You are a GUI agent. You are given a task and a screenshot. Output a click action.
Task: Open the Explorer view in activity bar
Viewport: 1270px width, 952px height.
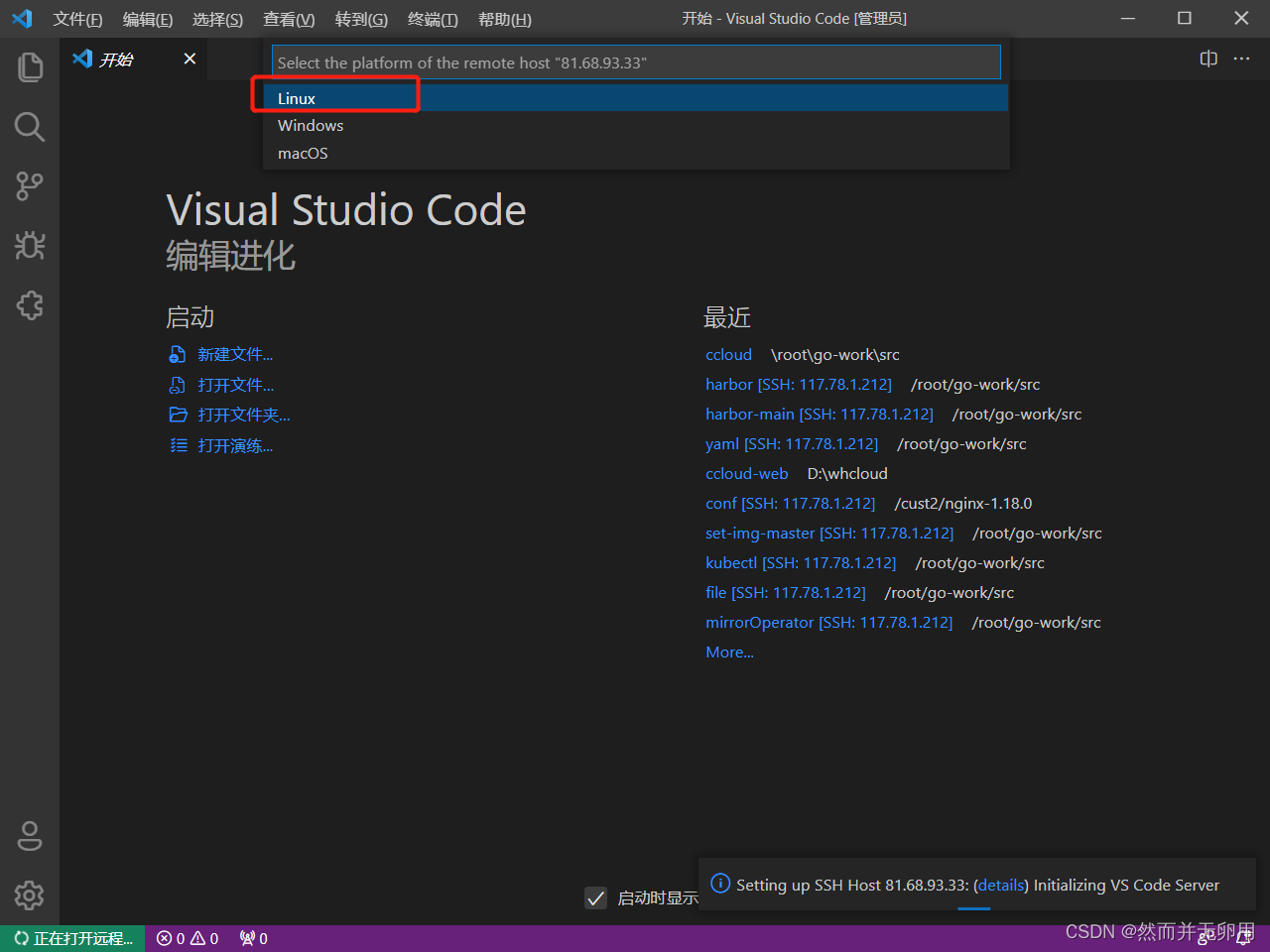30,67
